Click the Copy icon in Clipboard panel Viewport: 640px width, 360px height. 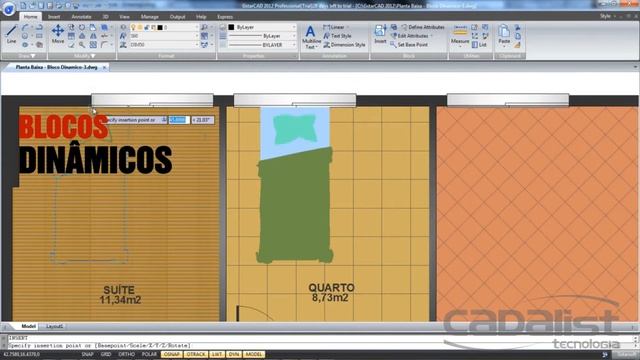click(x=518, y=36)
